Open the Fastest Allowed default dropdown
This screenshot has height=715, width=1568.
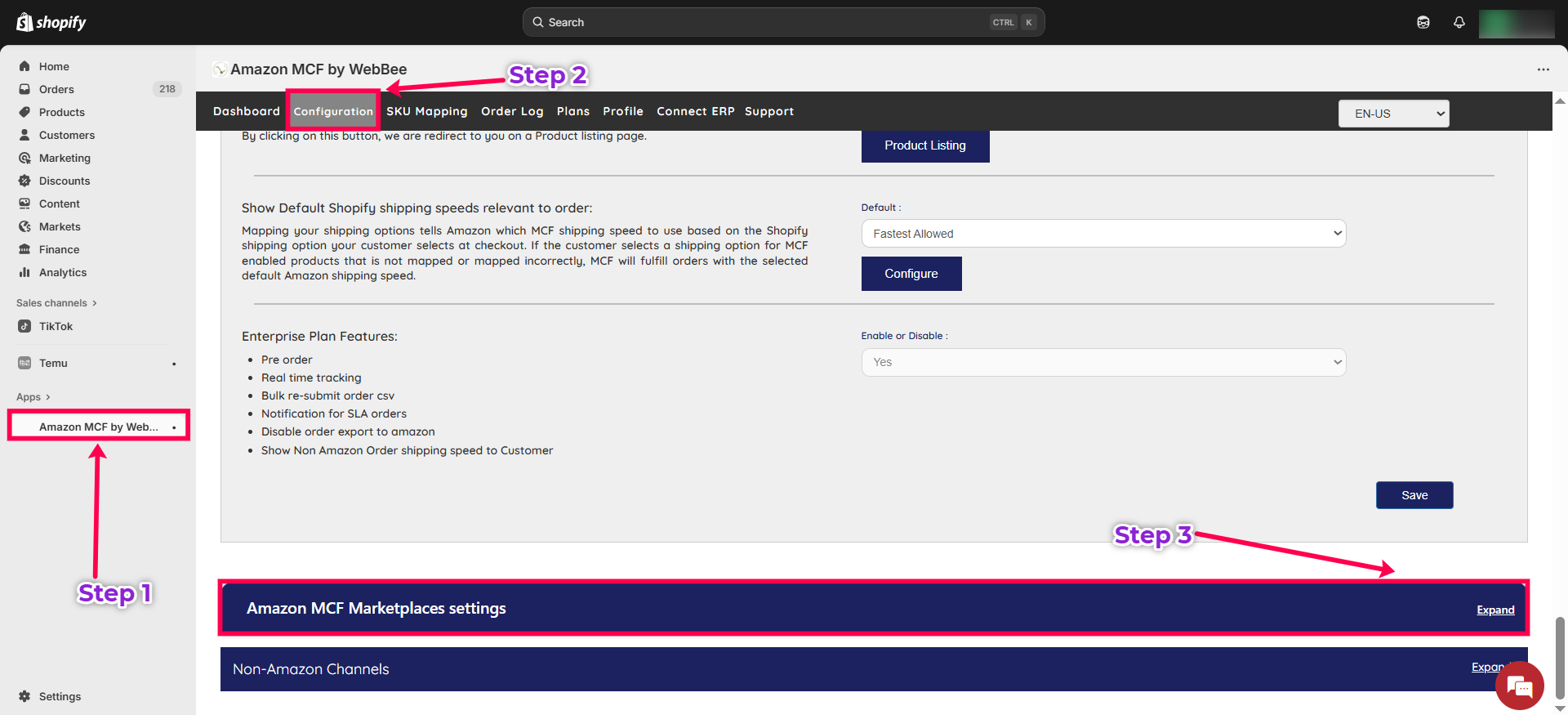pos(1102,234)
